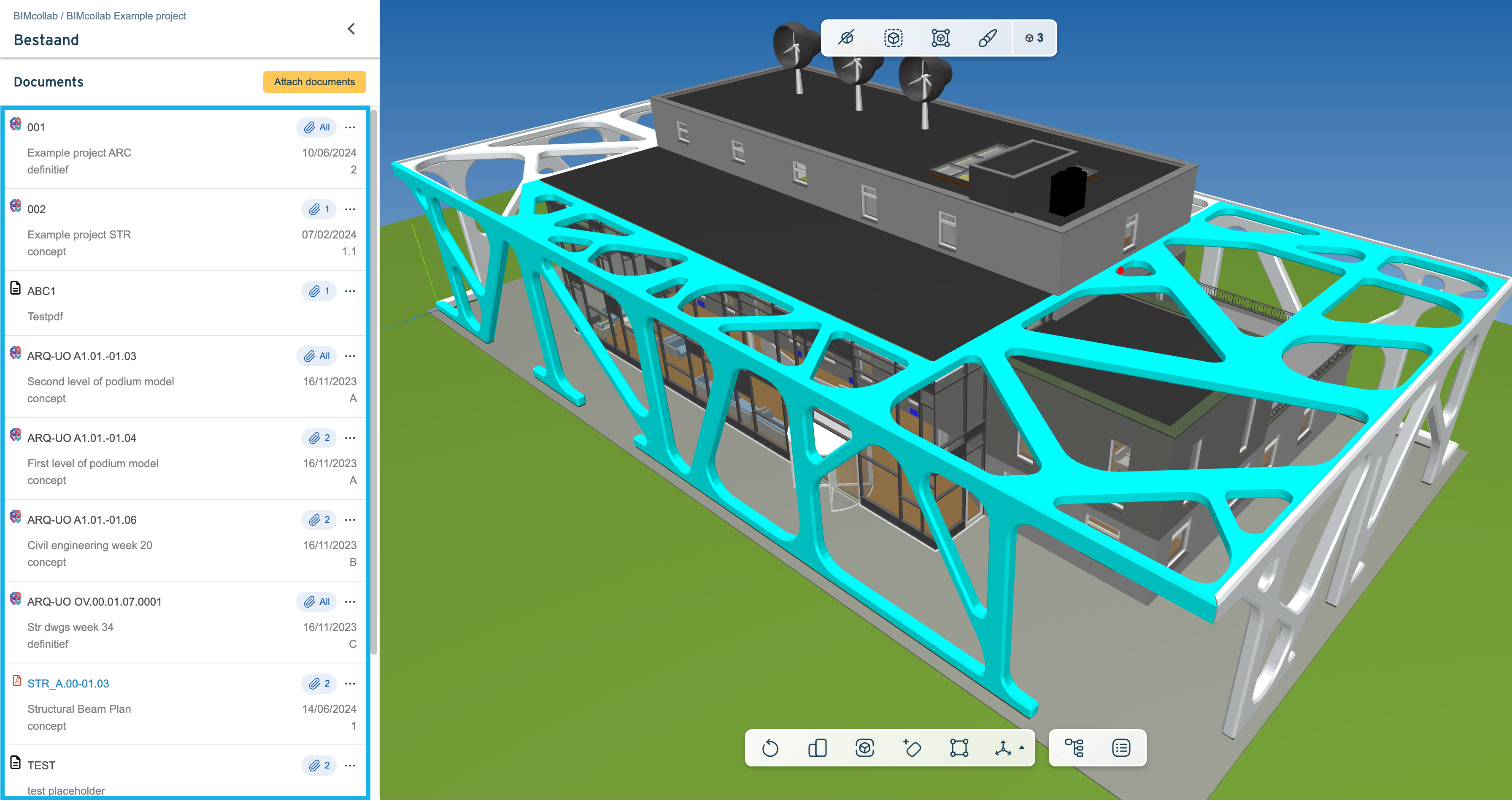Select the ARQ-UO OV.00.01.07.0001 title
The image size is (1512, 801).
(x=94, y=601)
